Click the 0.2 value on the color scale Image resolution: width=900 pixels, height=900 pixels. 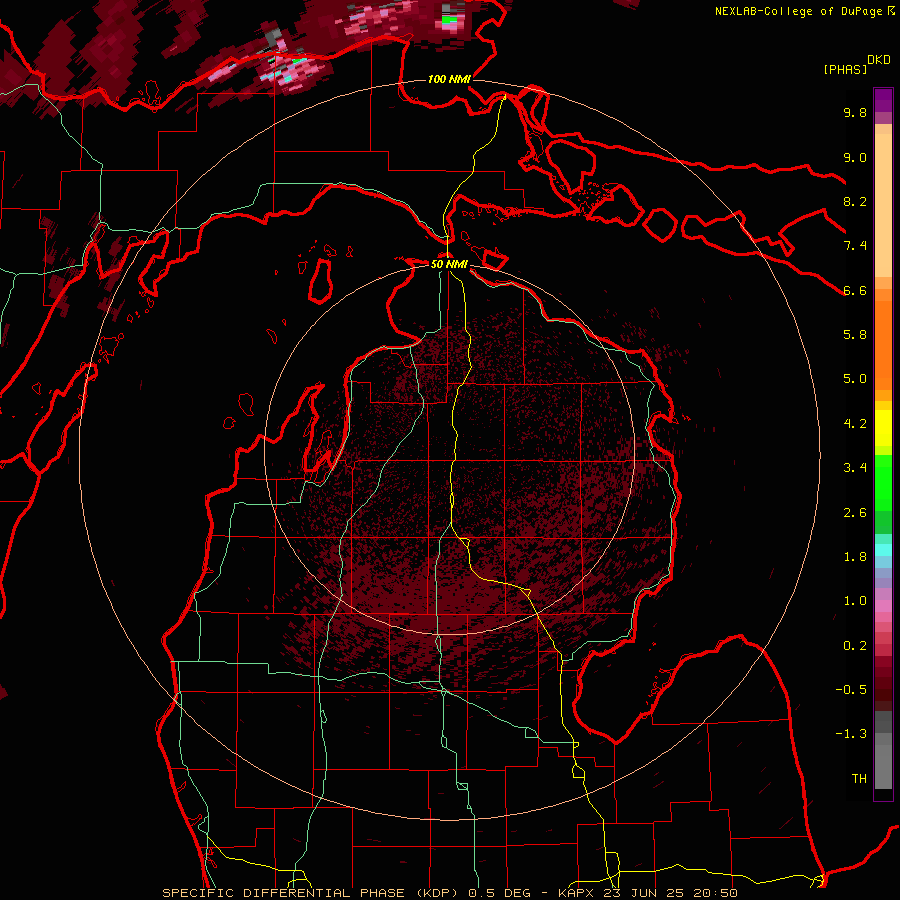(x=855, y=646)
